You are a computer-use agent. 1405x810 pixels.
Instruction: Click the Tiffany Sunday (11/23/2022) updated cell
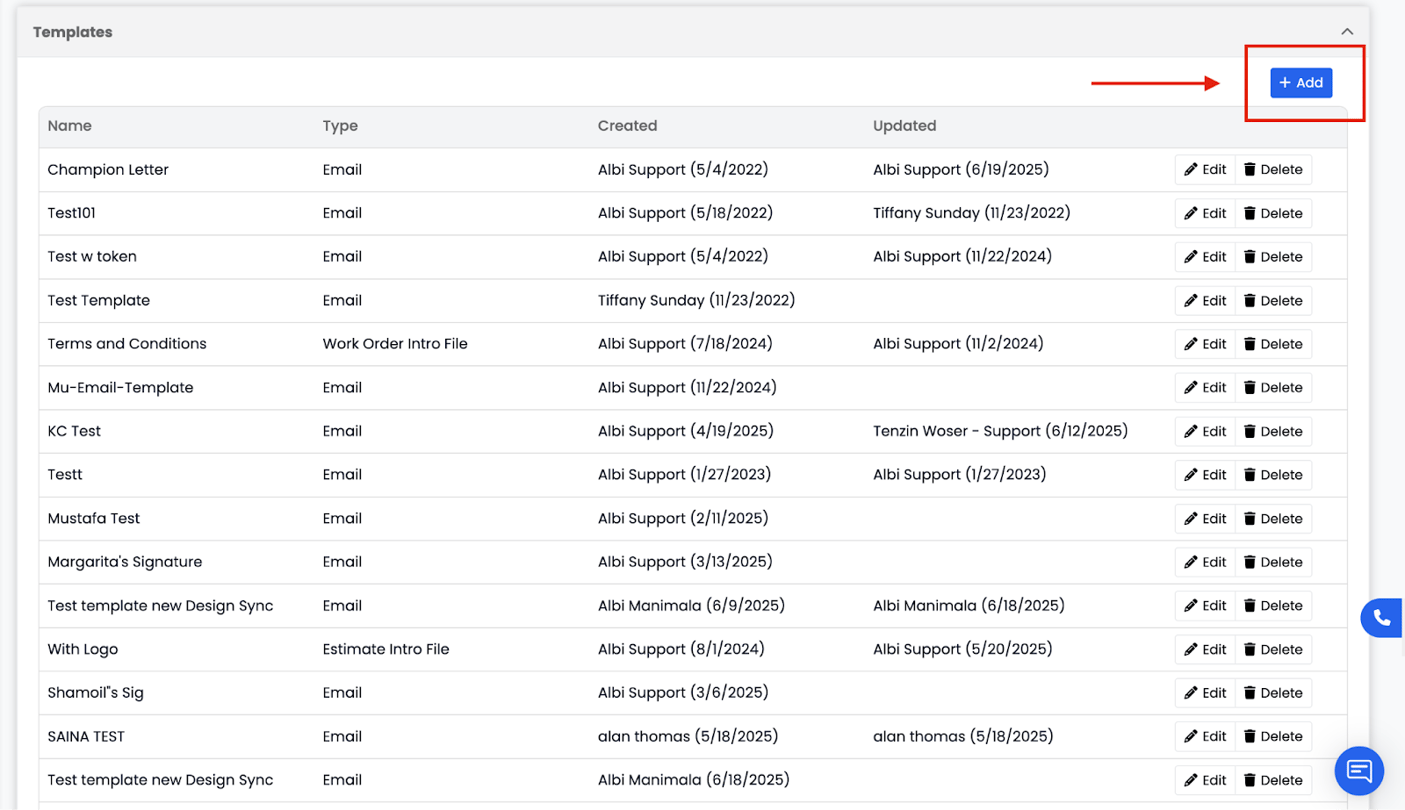pyautogui.click(x=971, y=213)
